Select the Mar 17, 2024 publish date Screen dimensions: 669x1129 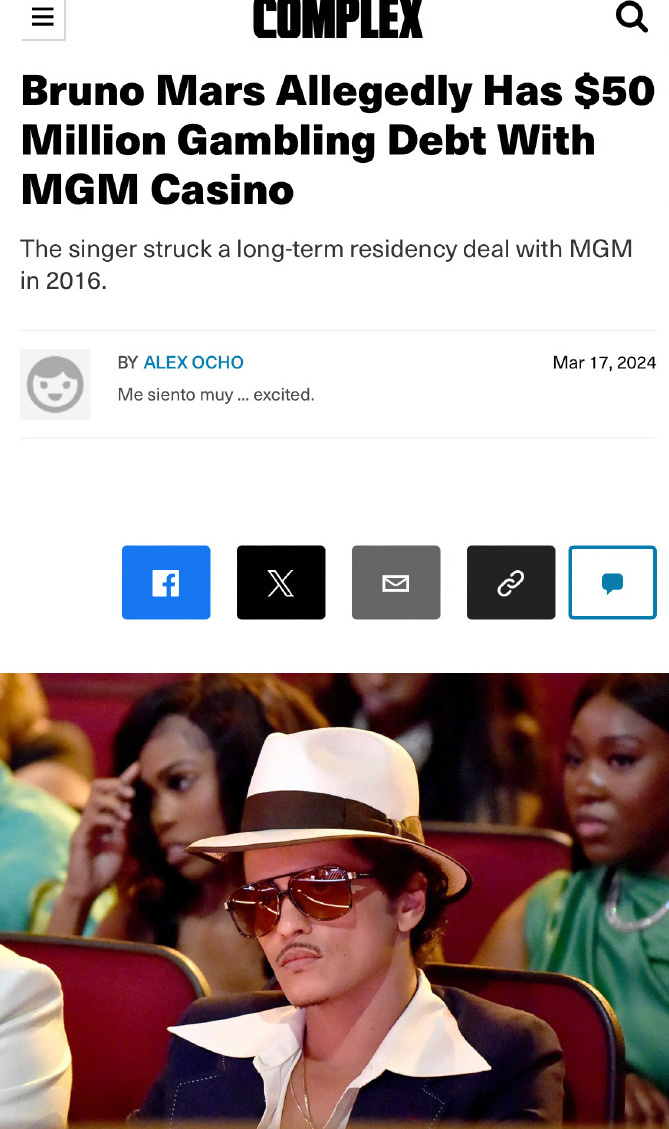pos(604,362)
